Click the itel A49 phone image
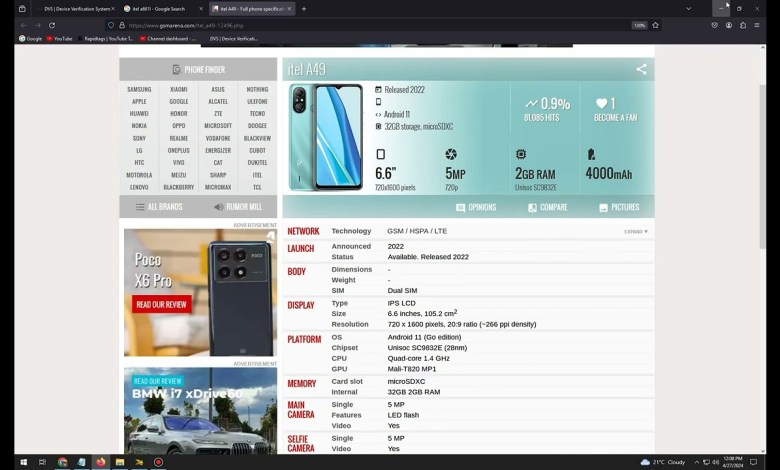 (326, 137)
